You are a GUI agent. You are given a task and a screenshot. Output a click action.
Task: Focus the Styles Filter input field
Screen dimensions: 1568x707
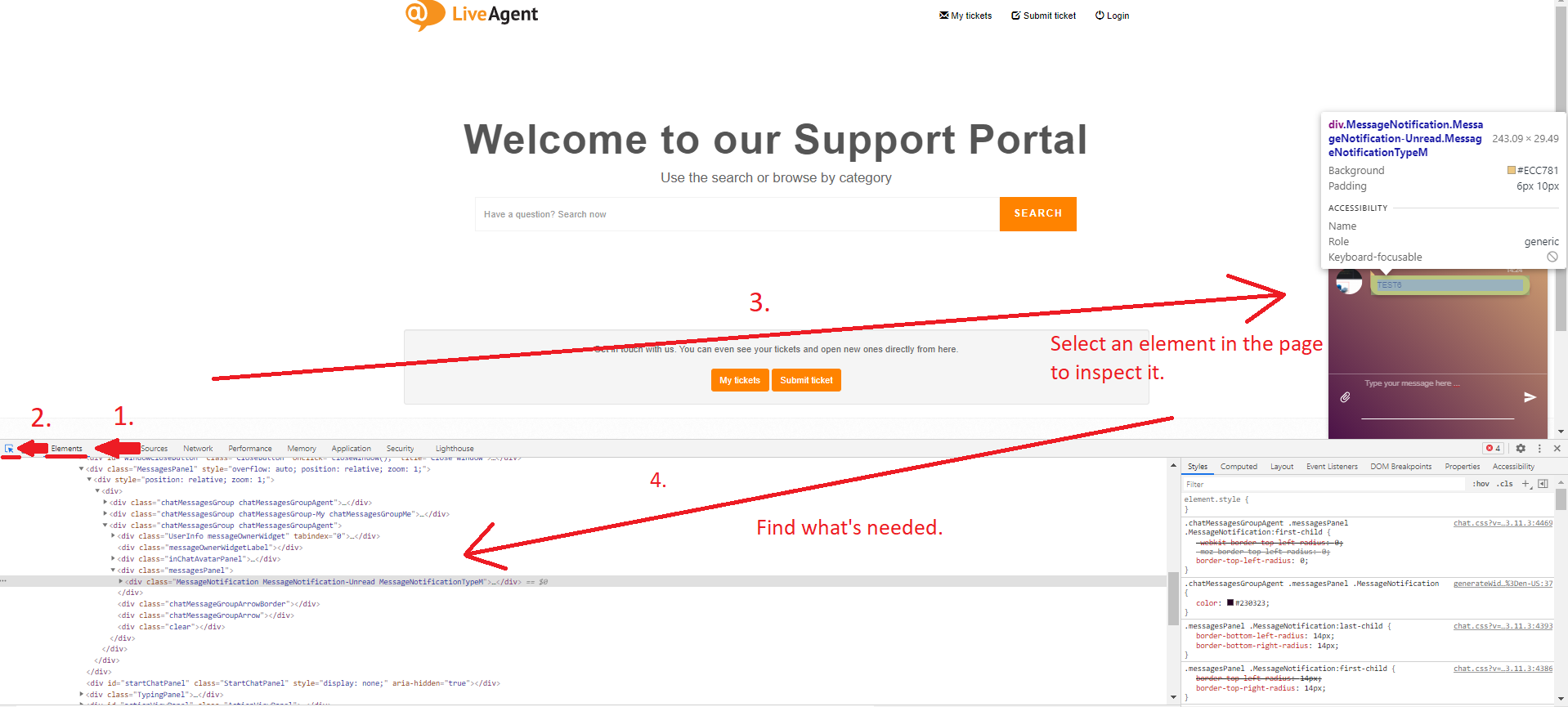tap(1324, 485)
